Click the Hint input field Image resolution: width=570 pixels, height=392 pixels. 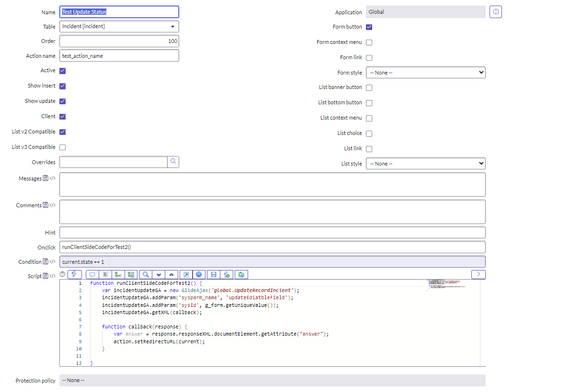(272, 232)
